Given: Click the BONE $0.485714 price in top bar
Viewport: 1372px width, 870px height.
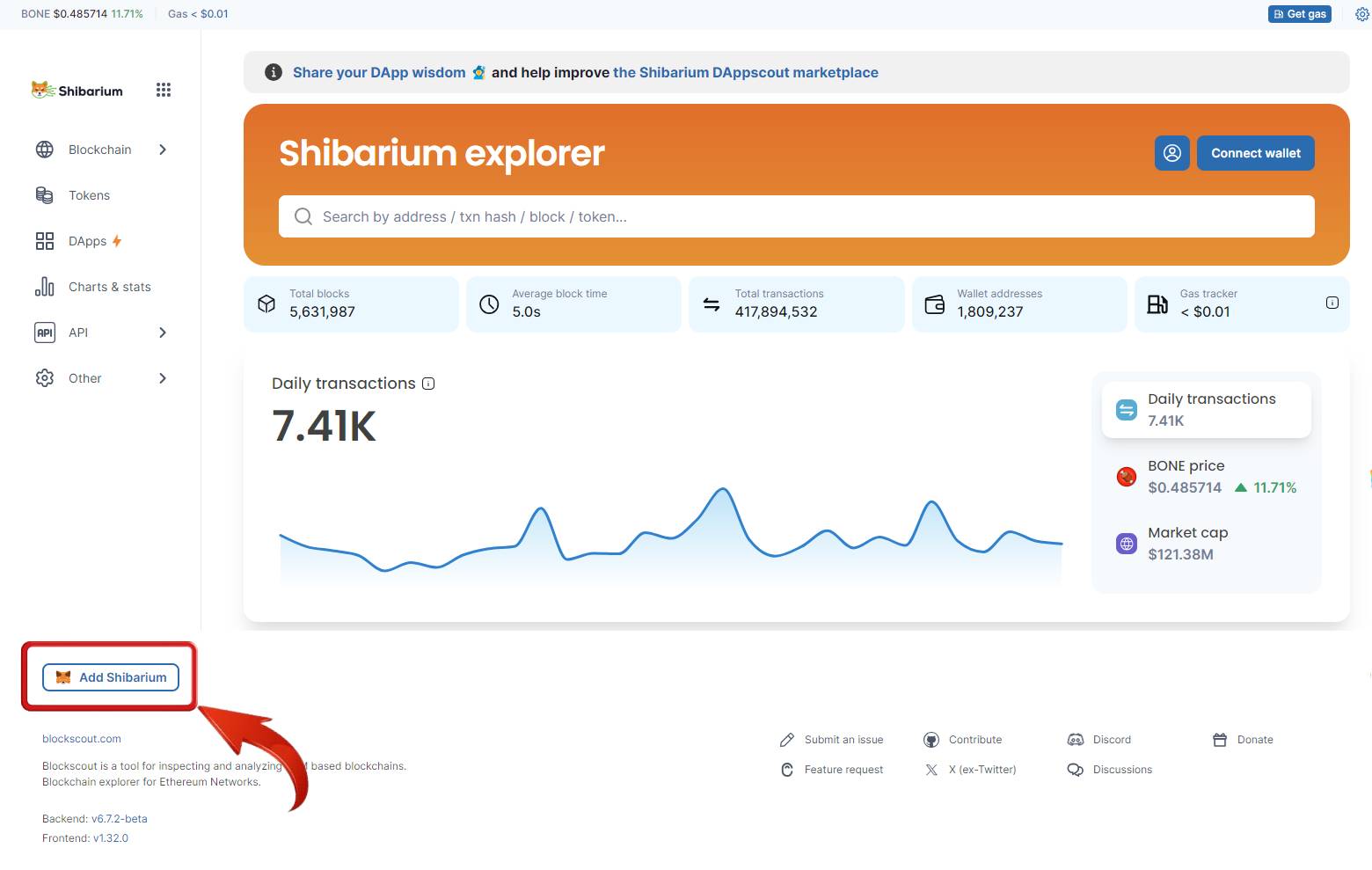Looking at the screenshot, I should pos(82,14).
